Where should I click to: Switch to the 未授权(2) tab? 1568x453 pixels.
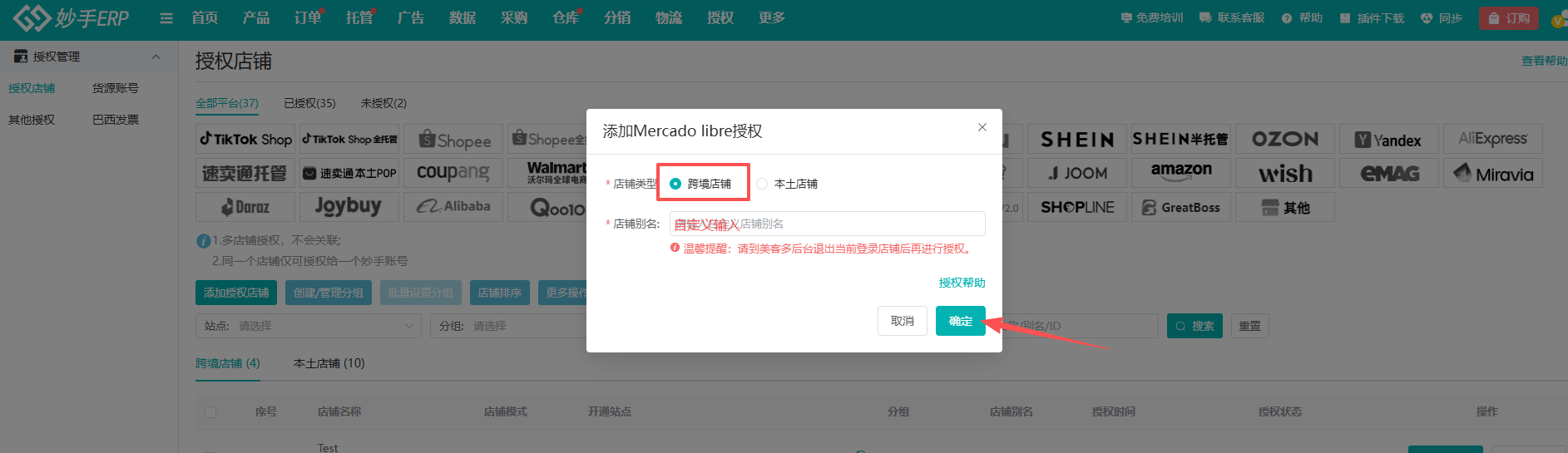click(383, 103)
